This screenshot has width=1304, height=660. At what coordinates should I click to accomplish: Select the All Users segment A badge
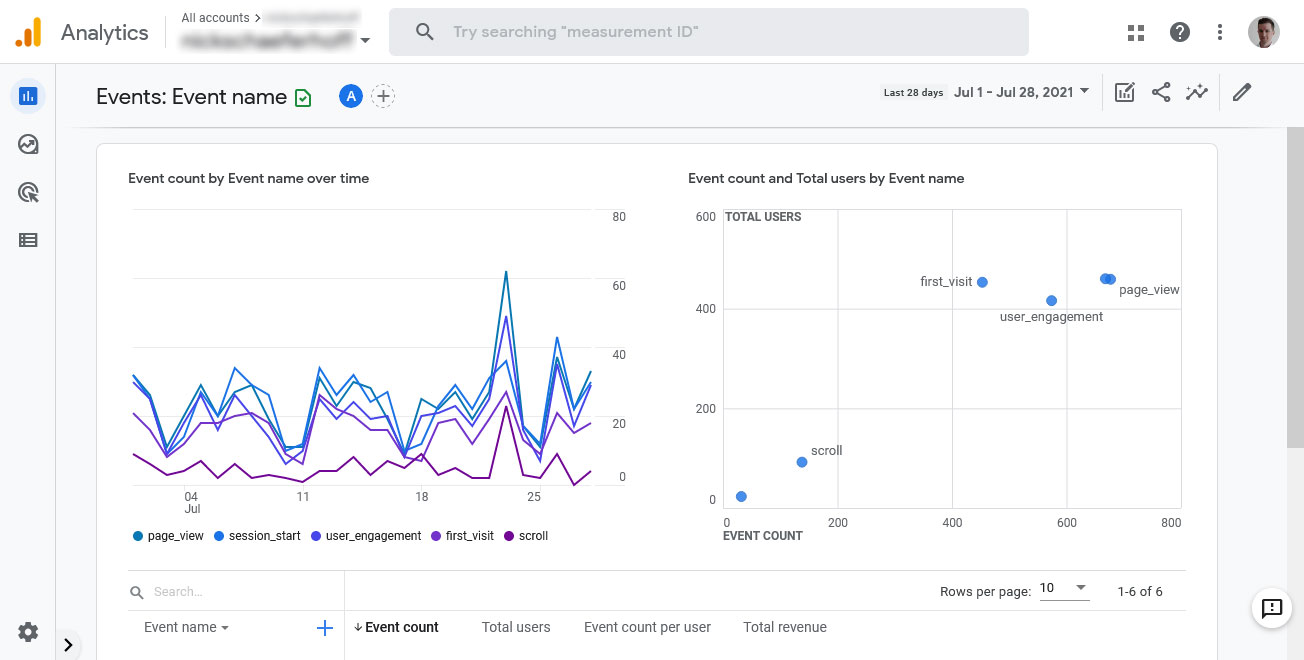tap(350, 96)
